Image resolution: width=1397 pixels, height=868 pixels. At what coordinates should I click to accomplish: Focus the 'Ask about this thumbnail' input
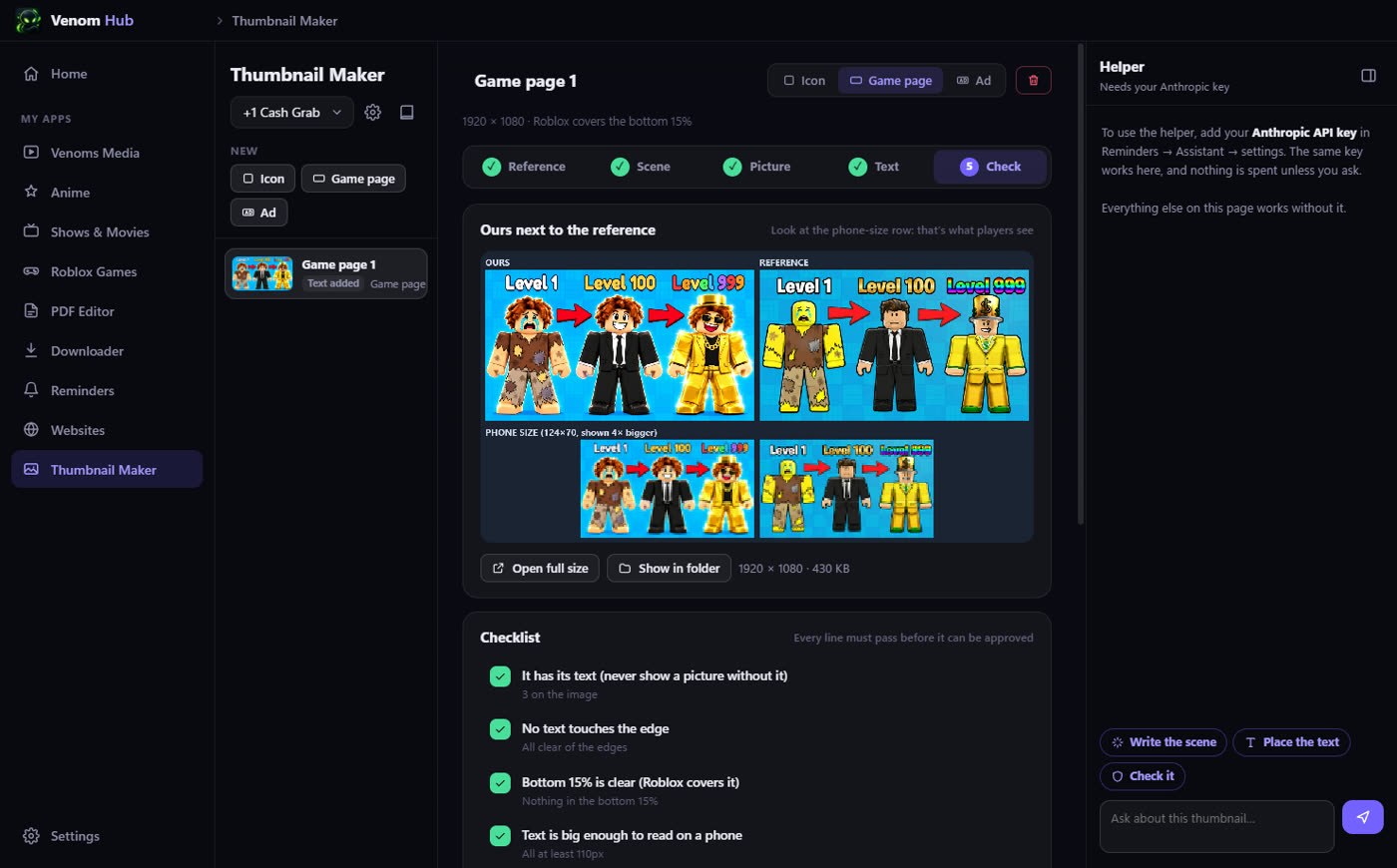click(x=1217, y=826)
